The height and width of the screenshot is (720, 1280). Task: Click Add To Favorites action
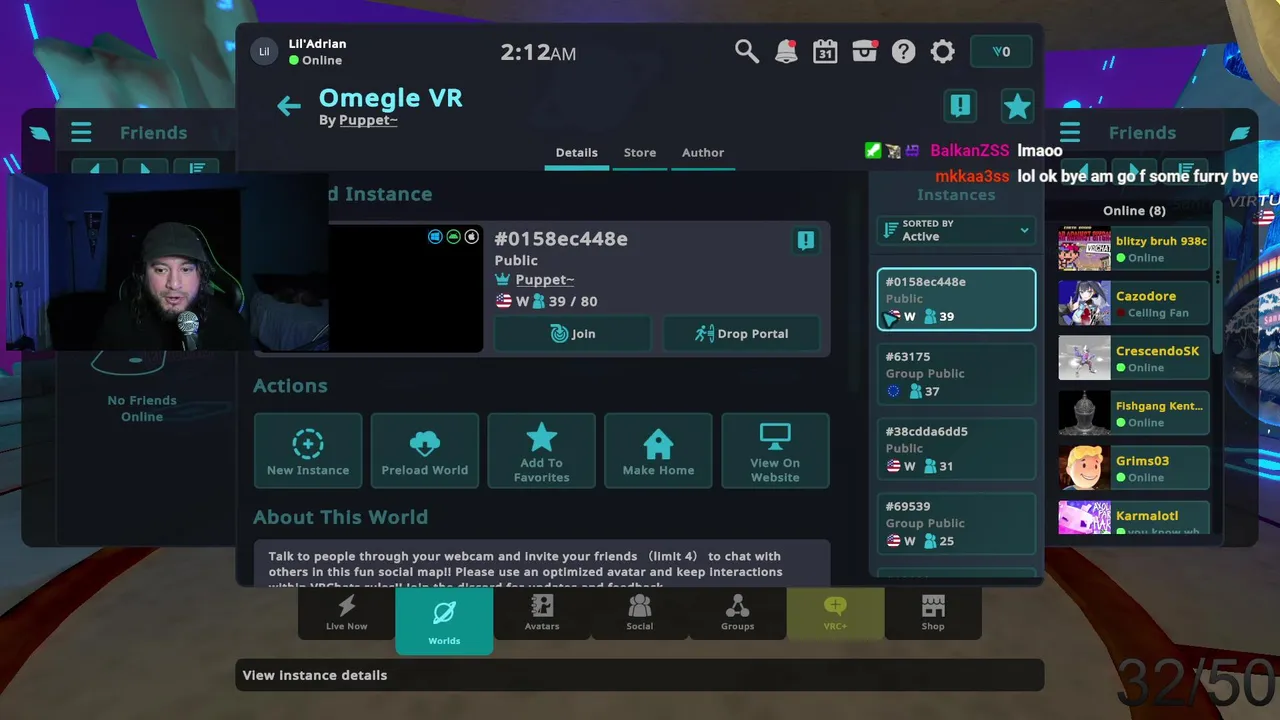(x=541, y=450)
